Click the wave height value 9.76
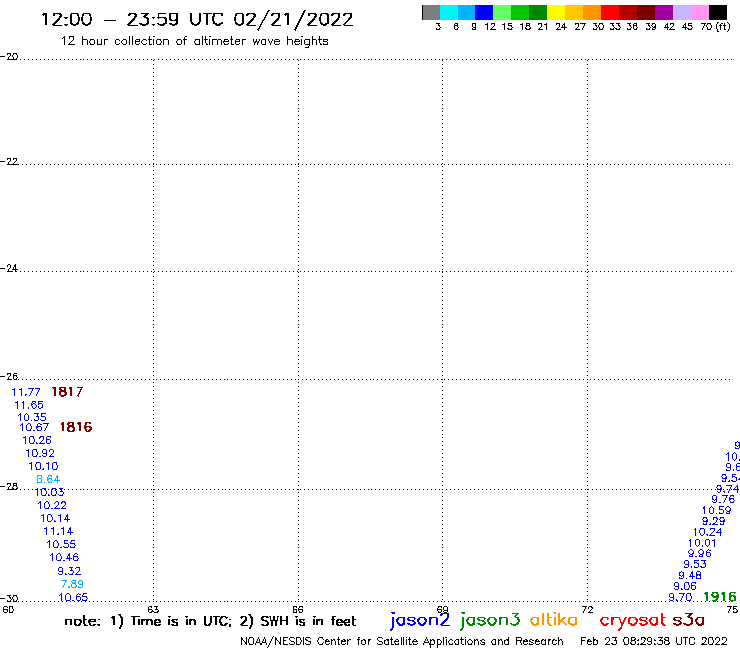Viewport: 740px width, 650px height. click(x=723, y=499)
